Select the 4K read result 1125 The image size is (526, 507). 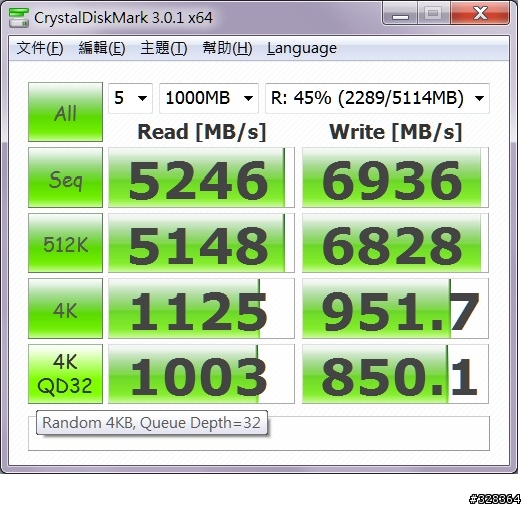coord(201,308)
